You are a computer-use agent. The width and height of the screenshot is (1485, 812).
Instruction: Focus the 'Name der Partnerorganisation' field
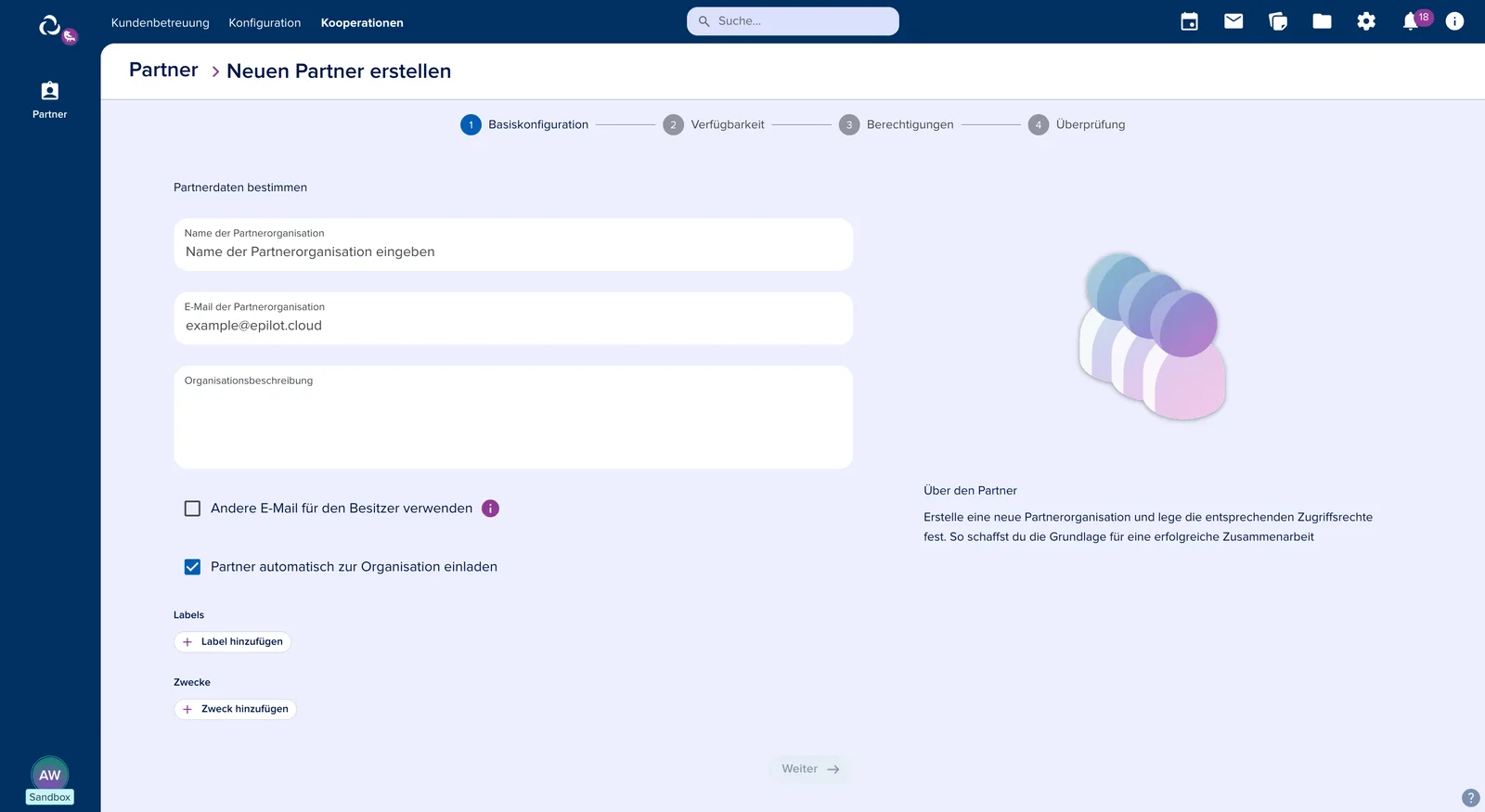tap(513, 245)
